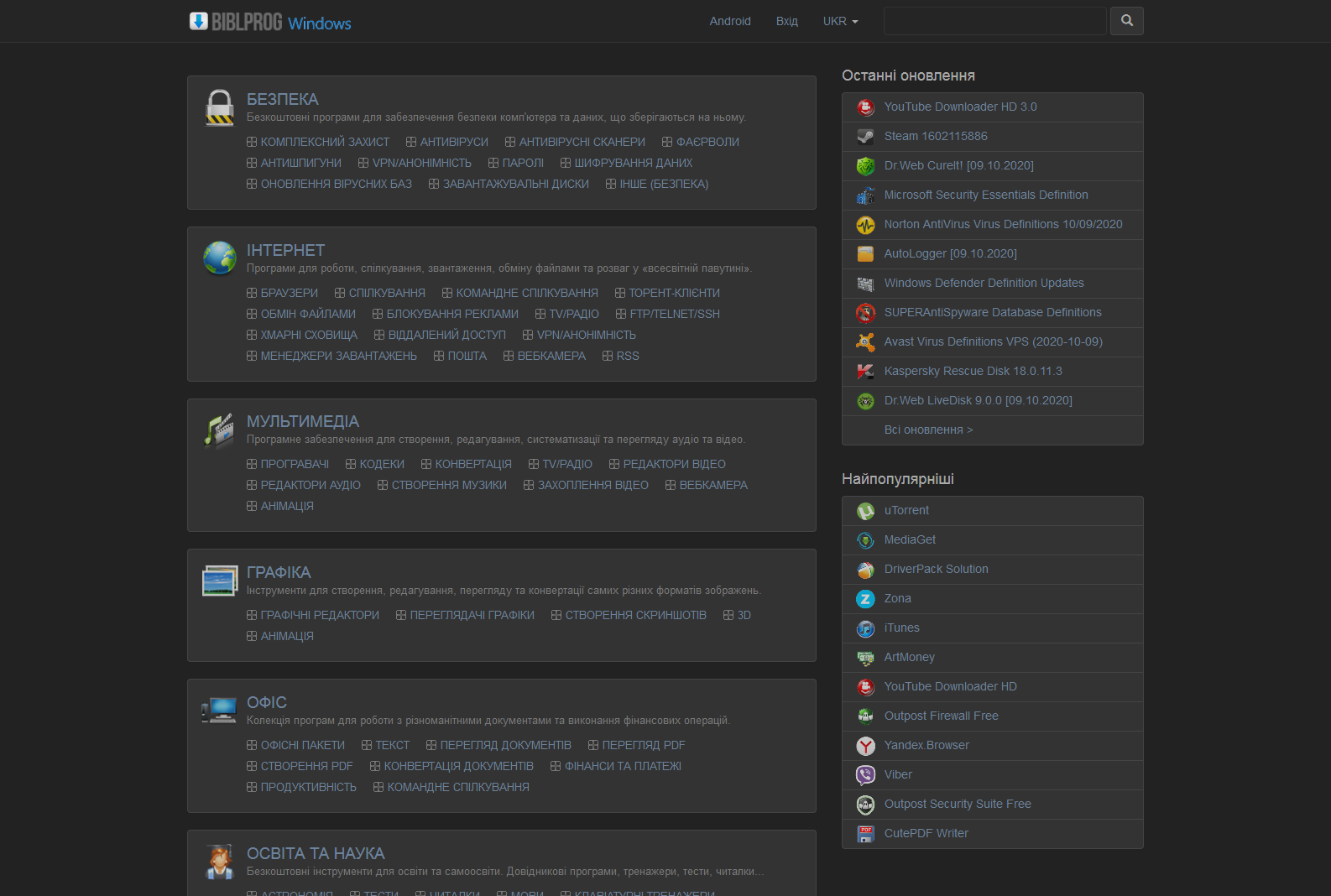This screenshot has width=1331, height=896.
Task: Click the Kaspersky Rescue Disk icon
Action: click(865, 372)
